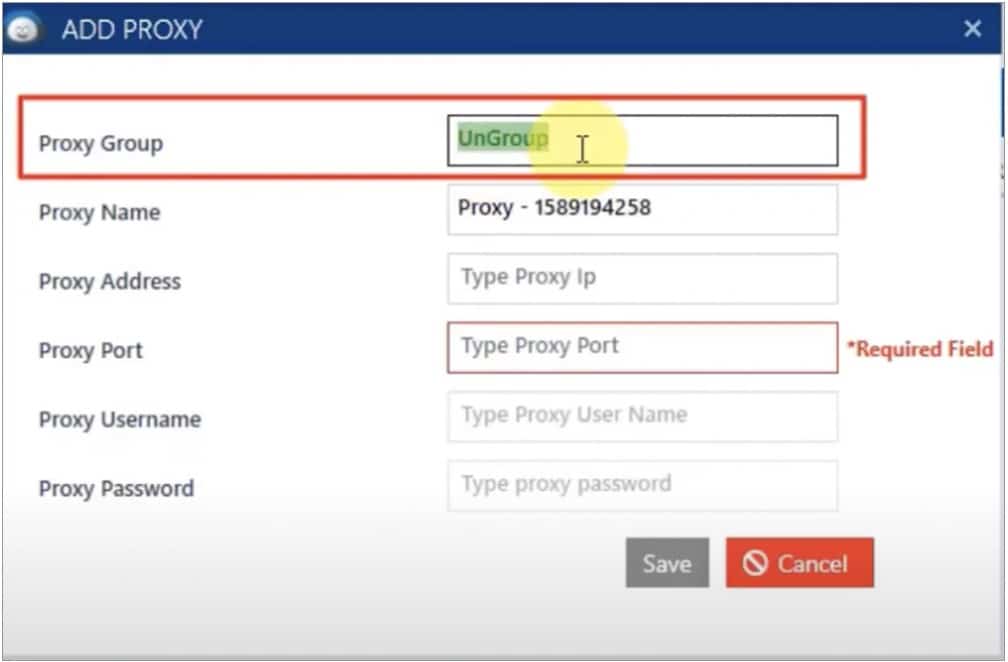Save the new proxy
This screenshot has width=1008, height=662.
pyautogui.click(x=667, y=563)
